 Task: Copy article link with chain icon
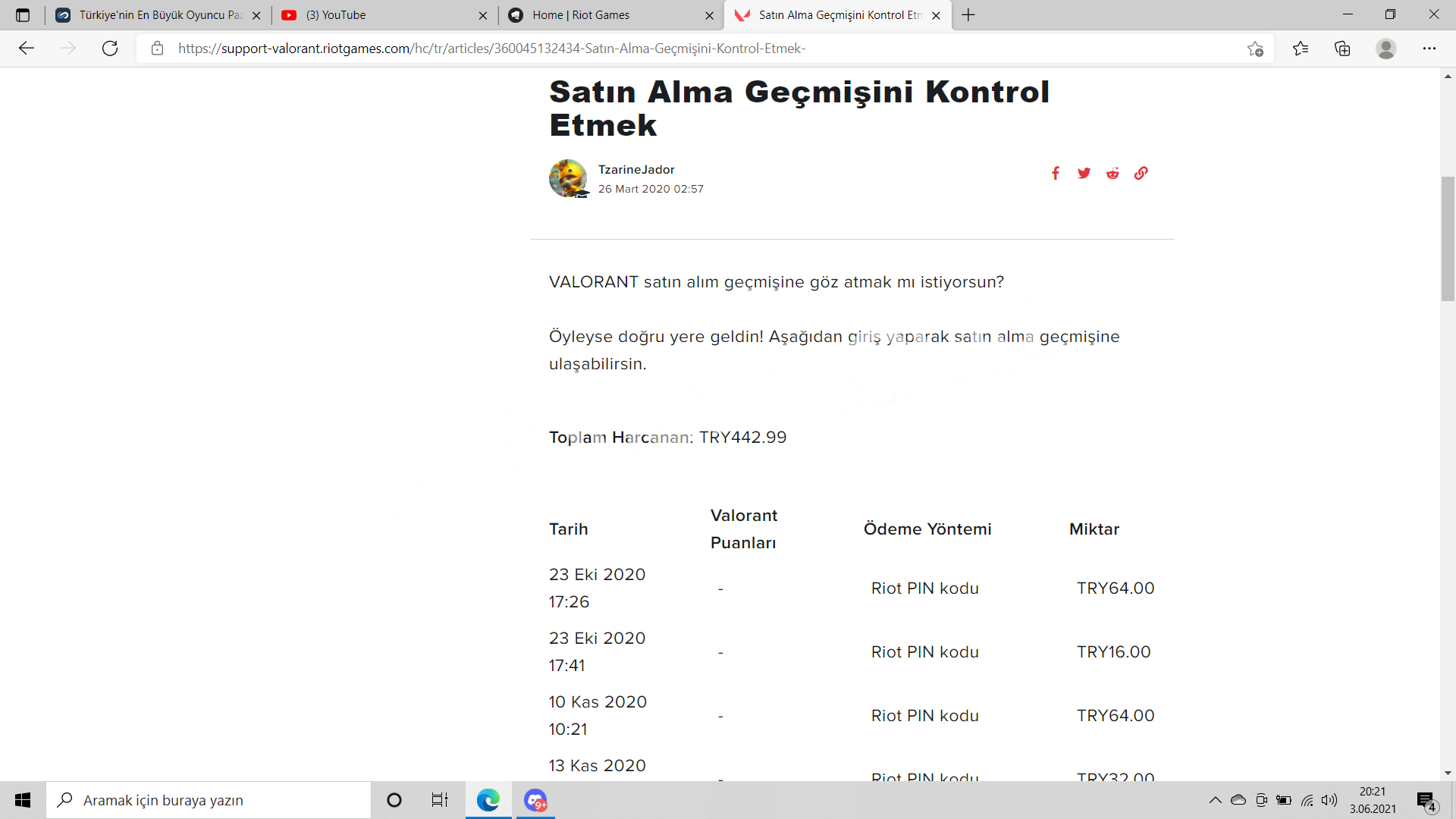click(1141, 174)
